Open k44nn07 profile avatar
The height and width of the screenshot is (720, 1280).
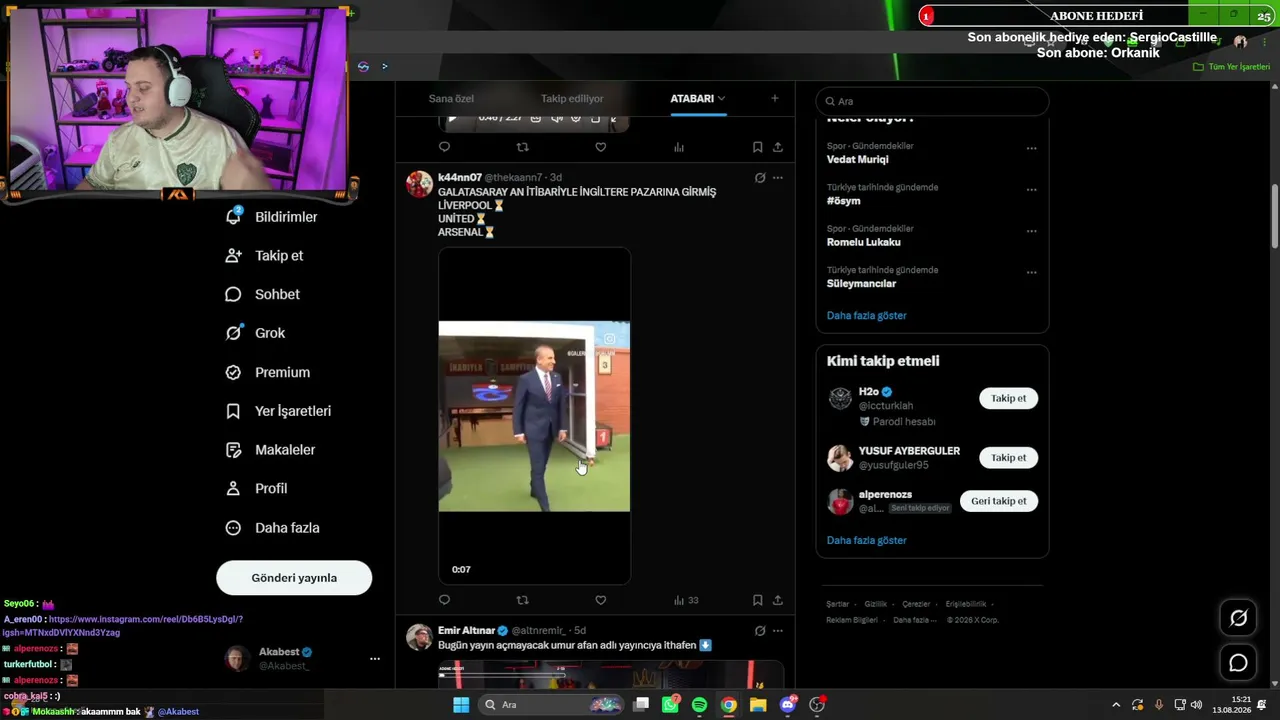tap(420, 184)
